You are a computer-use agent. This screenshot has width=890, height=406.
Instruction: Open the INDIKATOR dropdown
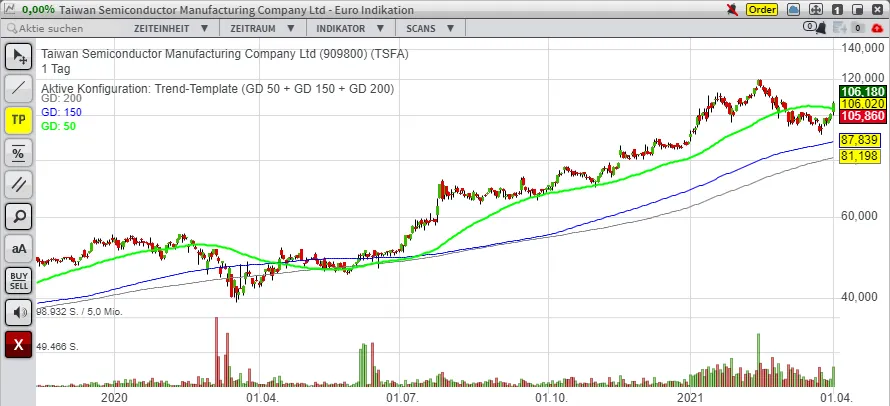(x=349, y=28)
